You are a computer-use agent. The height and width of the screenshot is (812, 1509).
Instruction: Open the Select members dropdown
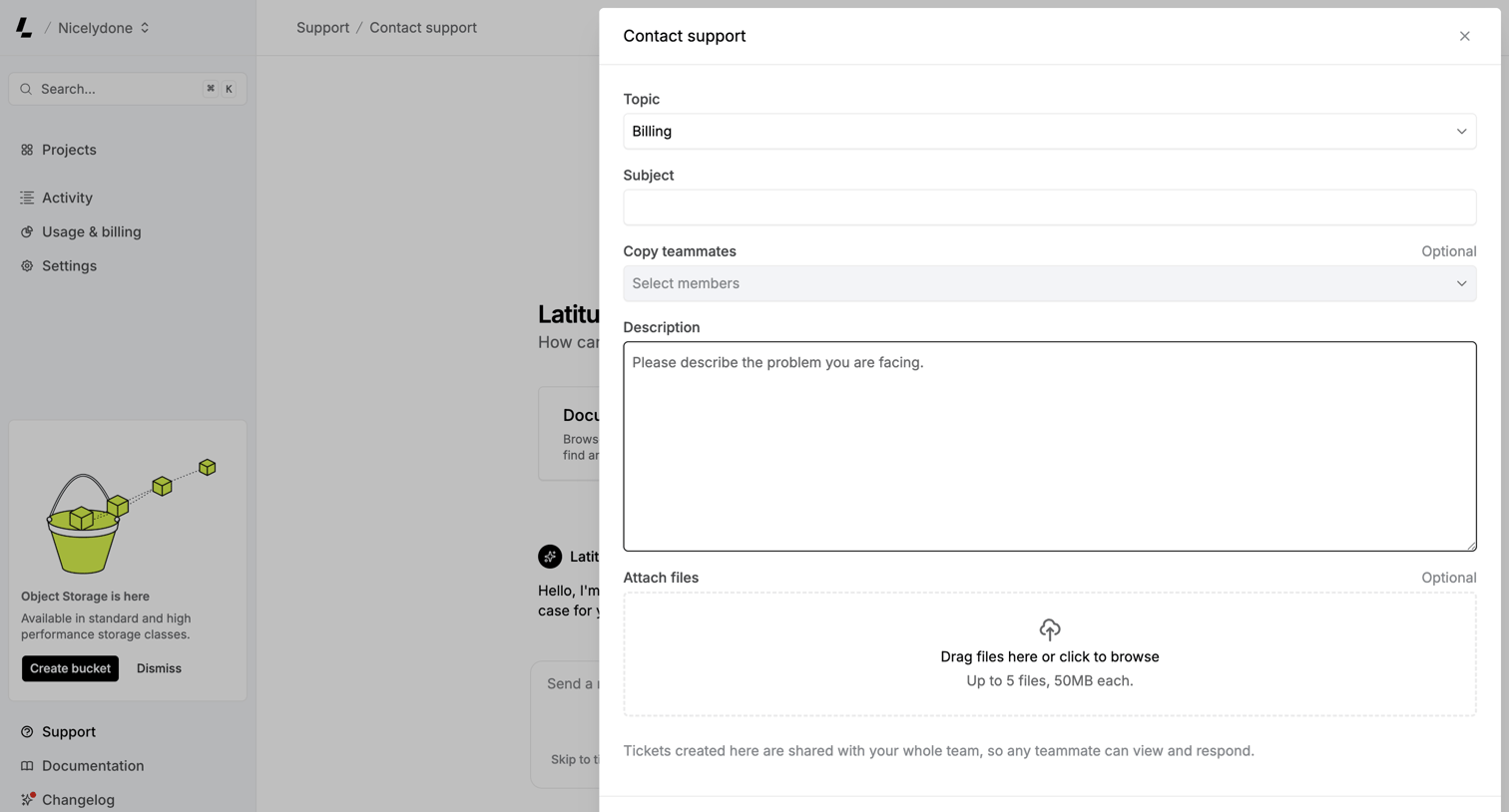[x=1049, y=283]
